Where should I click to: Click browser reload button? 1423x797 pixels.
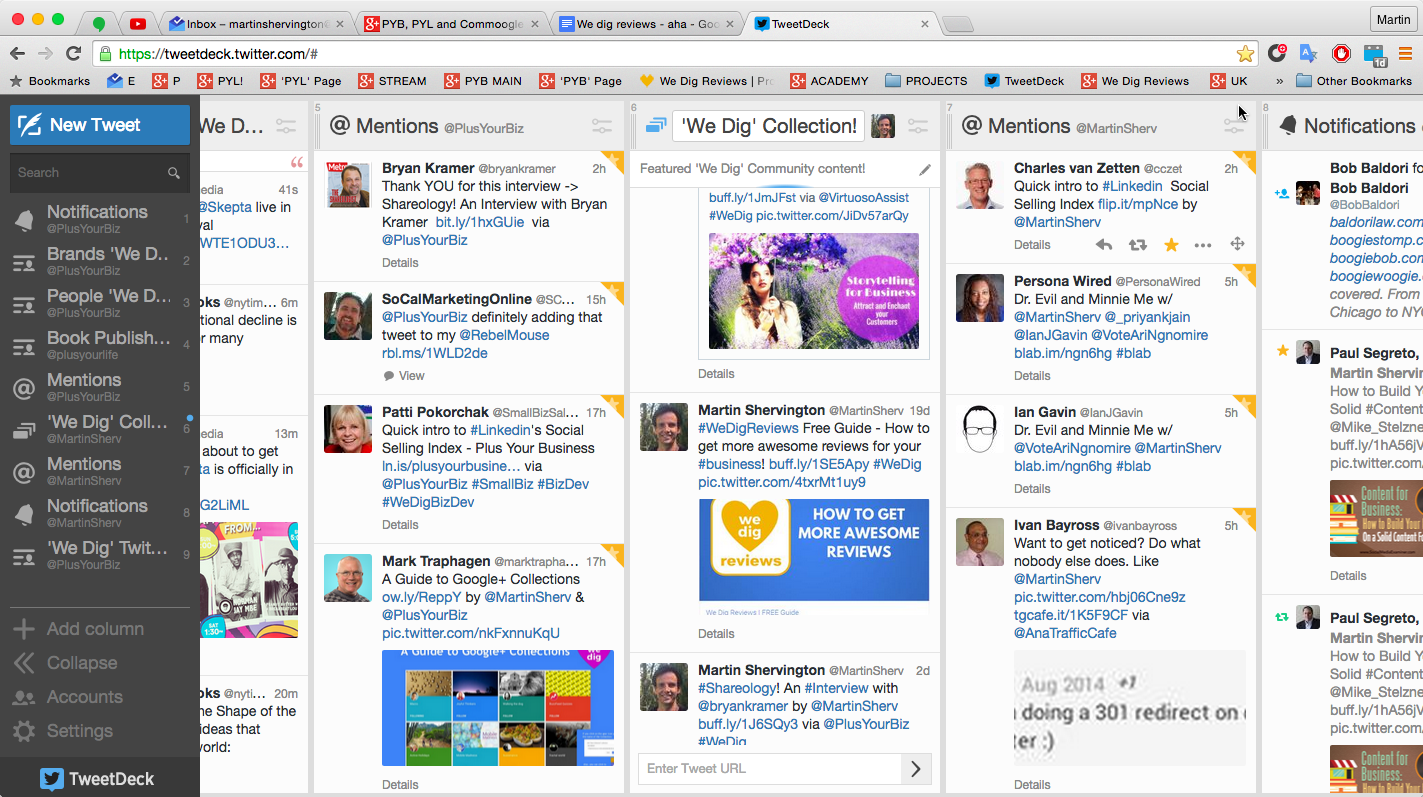(x=73, y=54)
